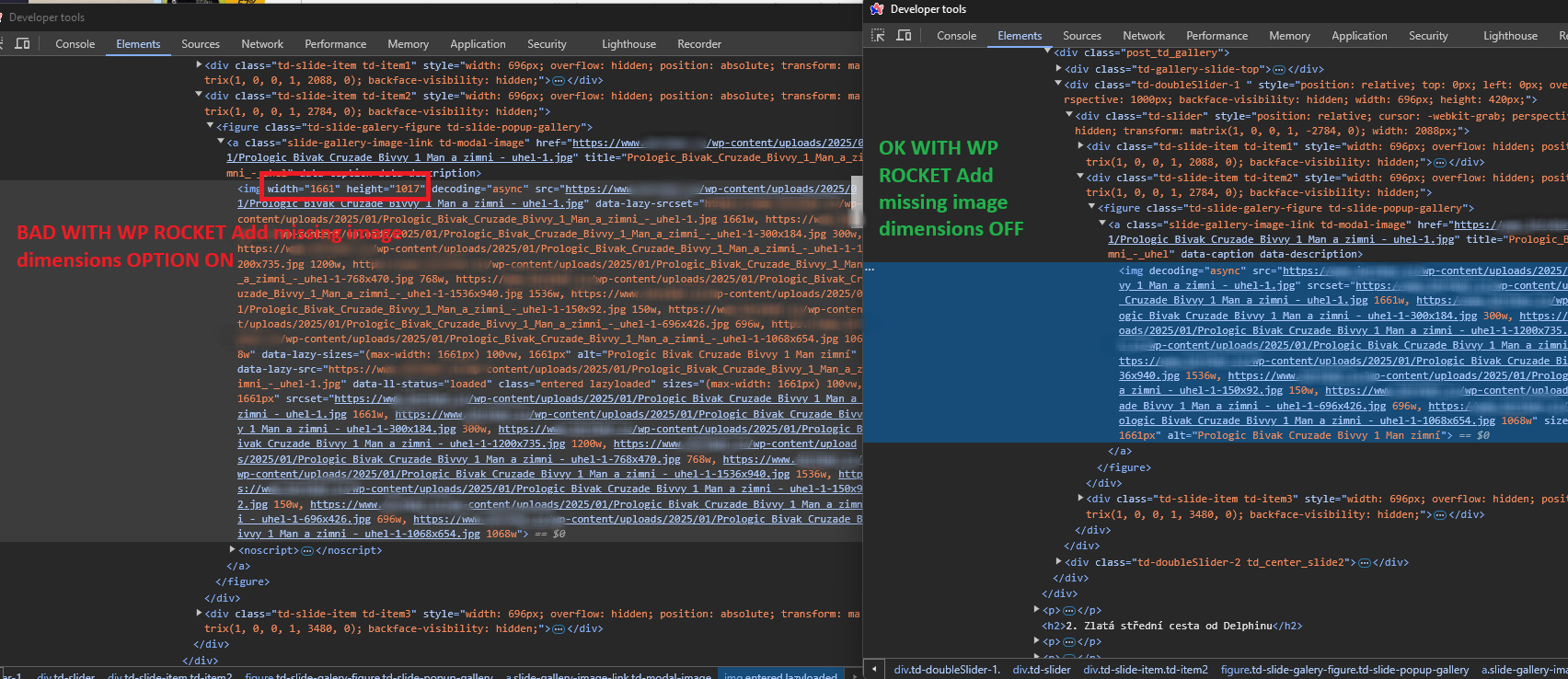Expand td-item1 div in right window
Image resolution: width=1568 pixels, height=679 pixels.
1080,146
